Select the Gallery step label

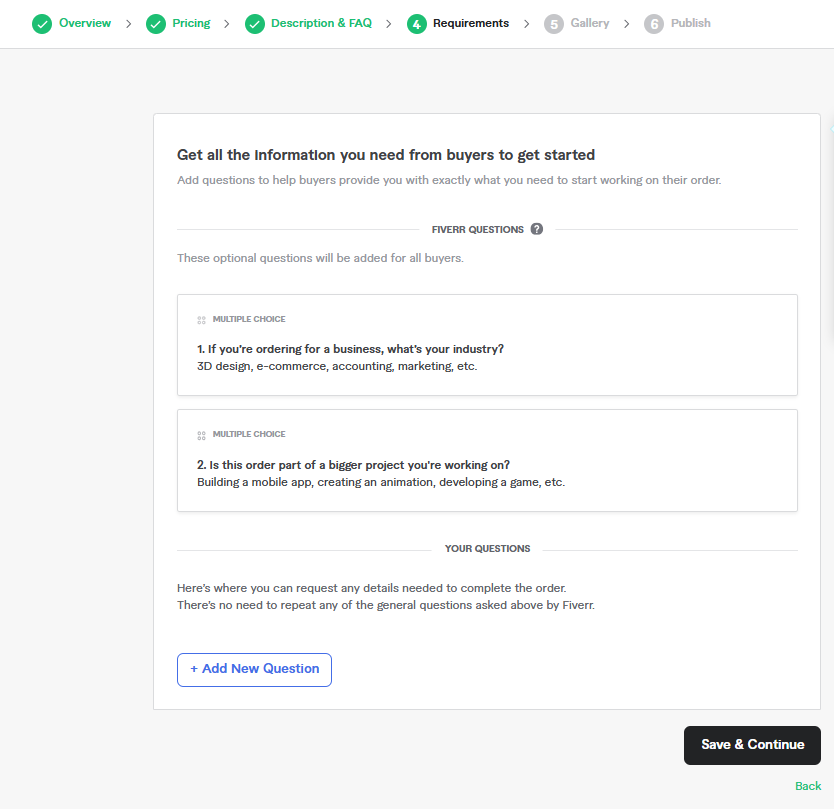(590, 23)
